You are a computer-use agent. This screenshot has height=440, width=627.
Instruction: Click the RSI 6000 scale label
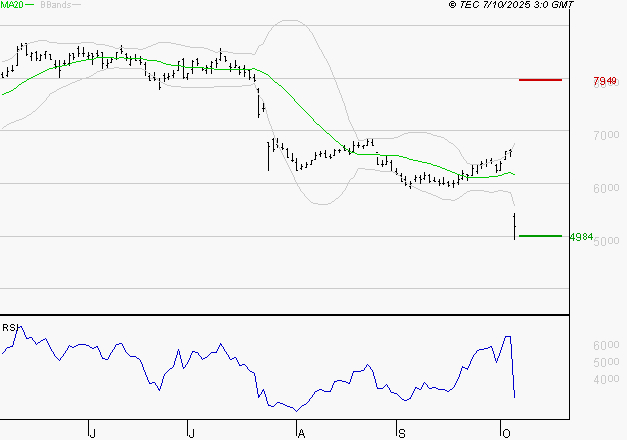606,345
